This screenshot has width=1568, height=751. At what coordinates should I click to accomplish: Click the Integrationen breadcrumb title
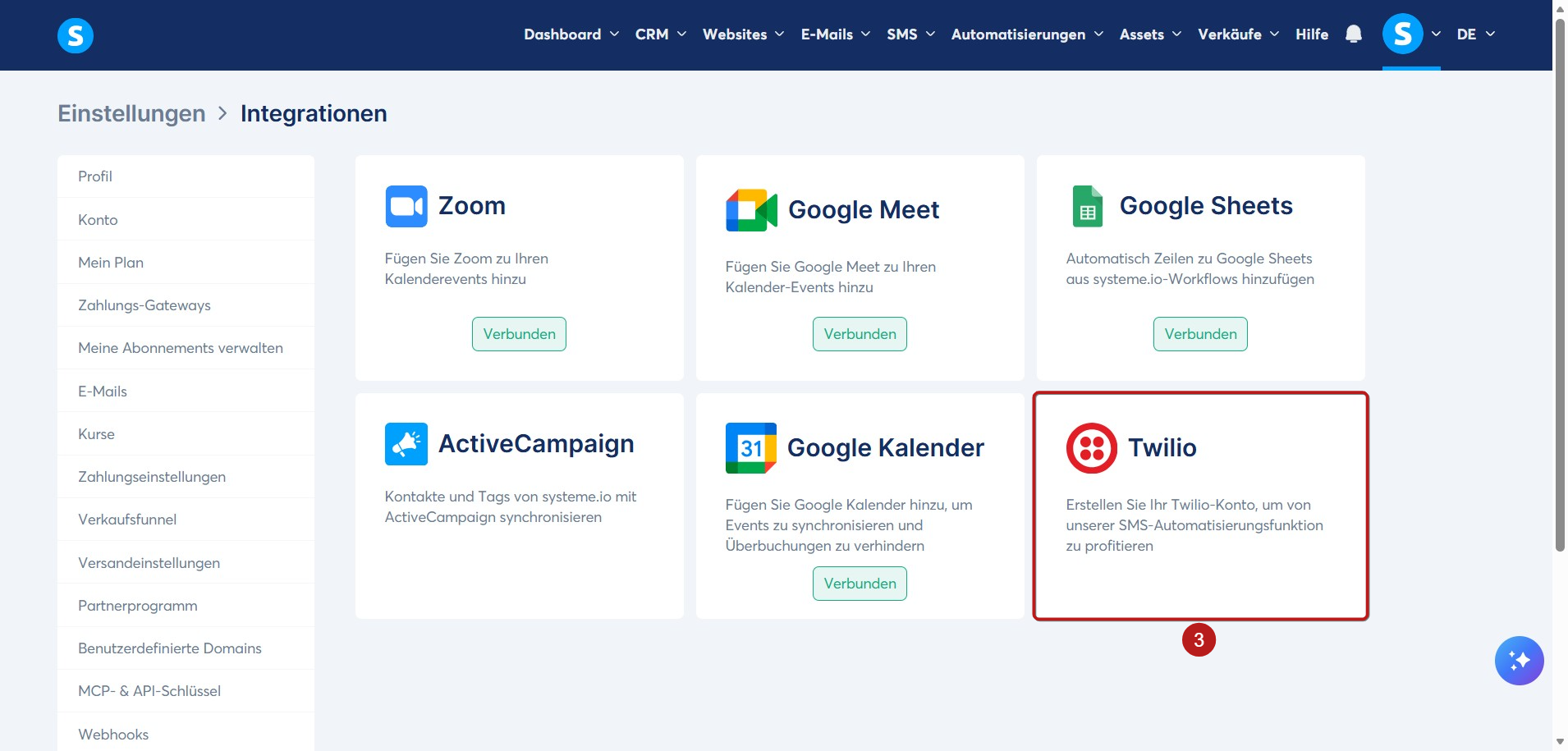tap(314, 113)
